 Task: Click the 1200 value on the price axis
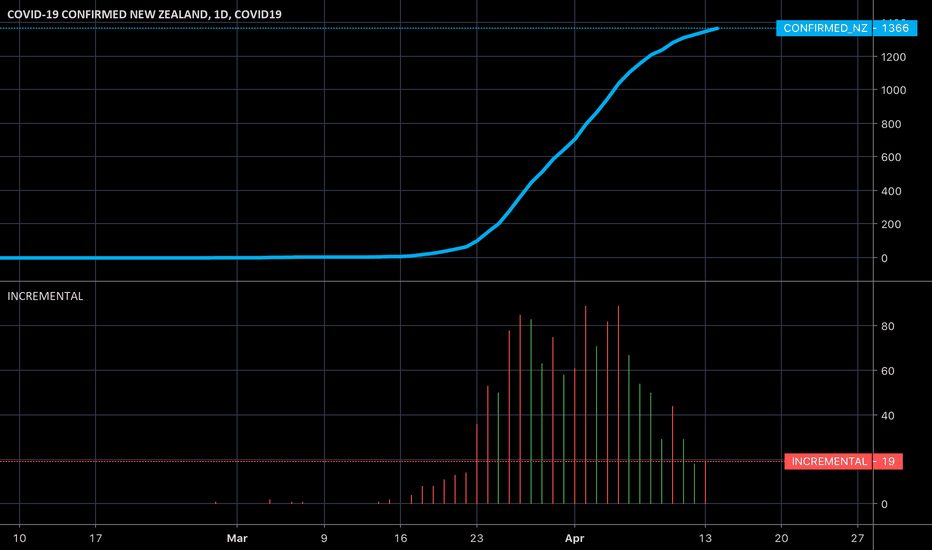coord(894,57)
